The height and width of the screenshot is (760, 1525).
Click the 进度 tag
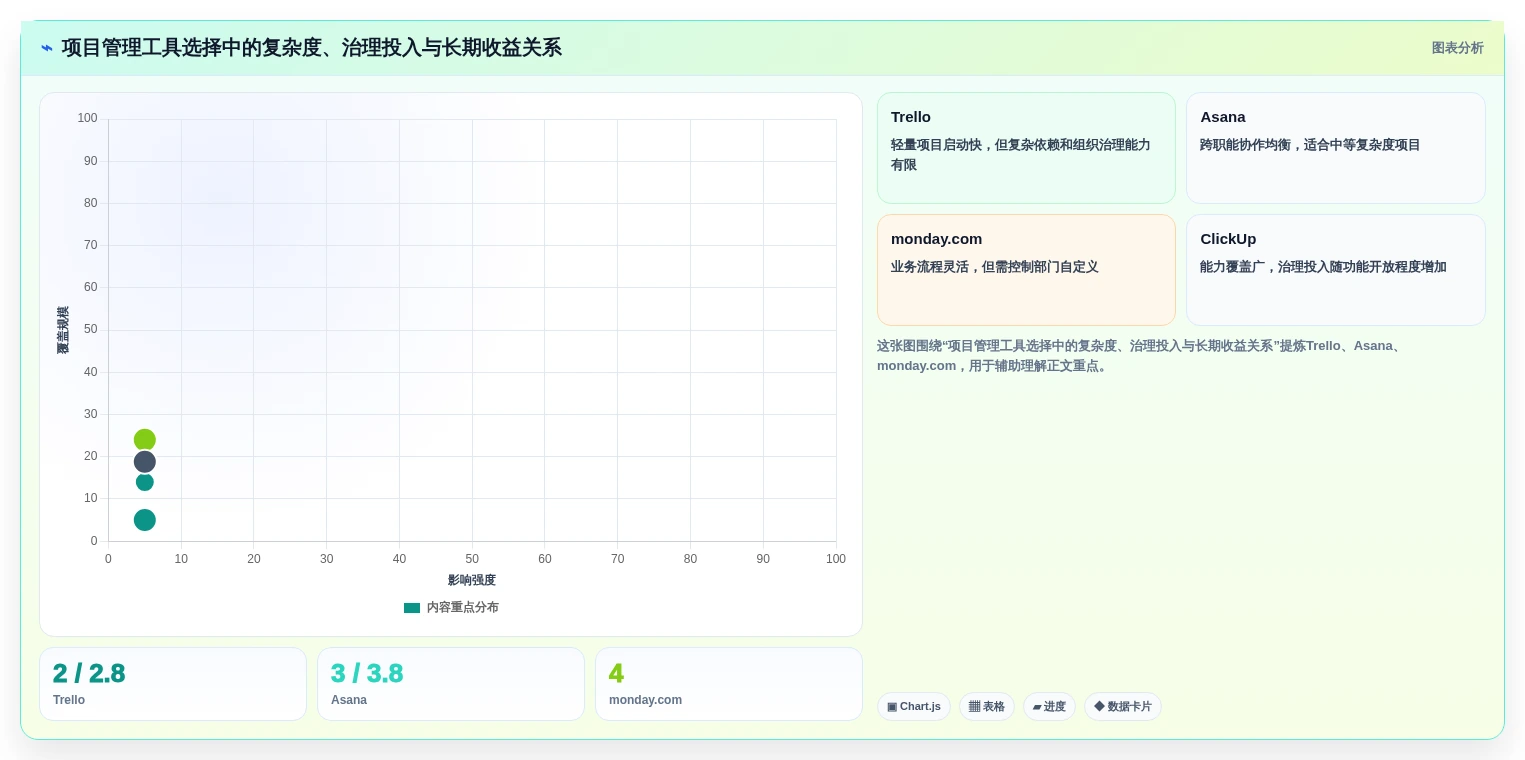click(x=1049, y=707)
